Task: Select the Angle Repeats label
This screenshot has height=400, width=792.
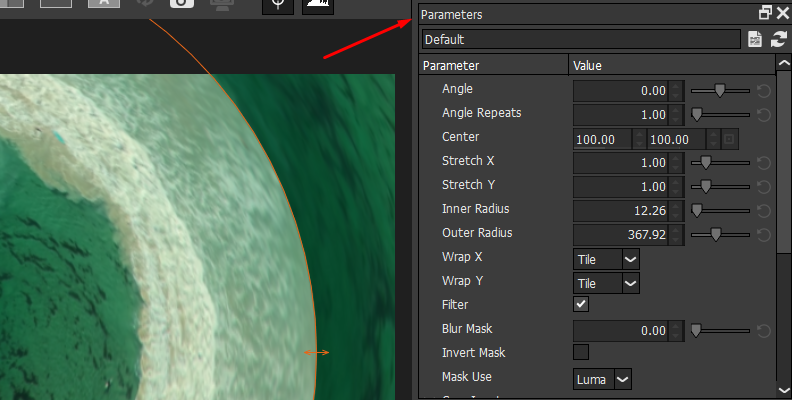Action: [481, 113]
